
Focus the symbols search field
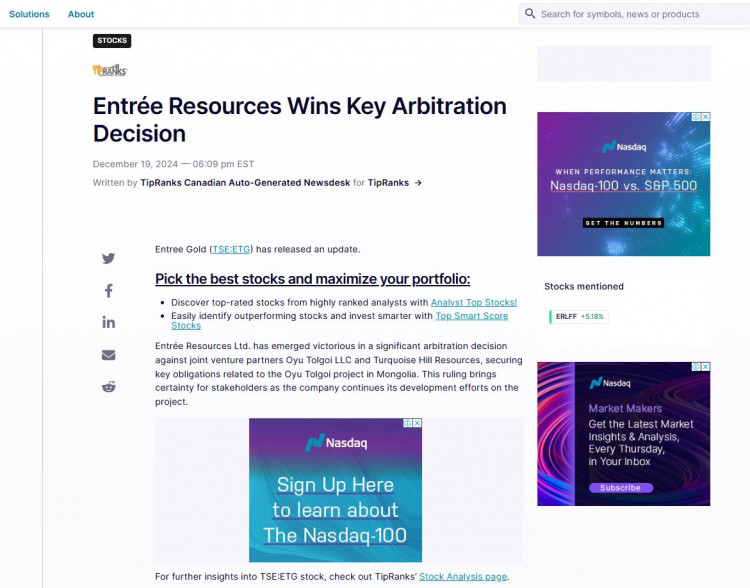click(x=641, y=14)
